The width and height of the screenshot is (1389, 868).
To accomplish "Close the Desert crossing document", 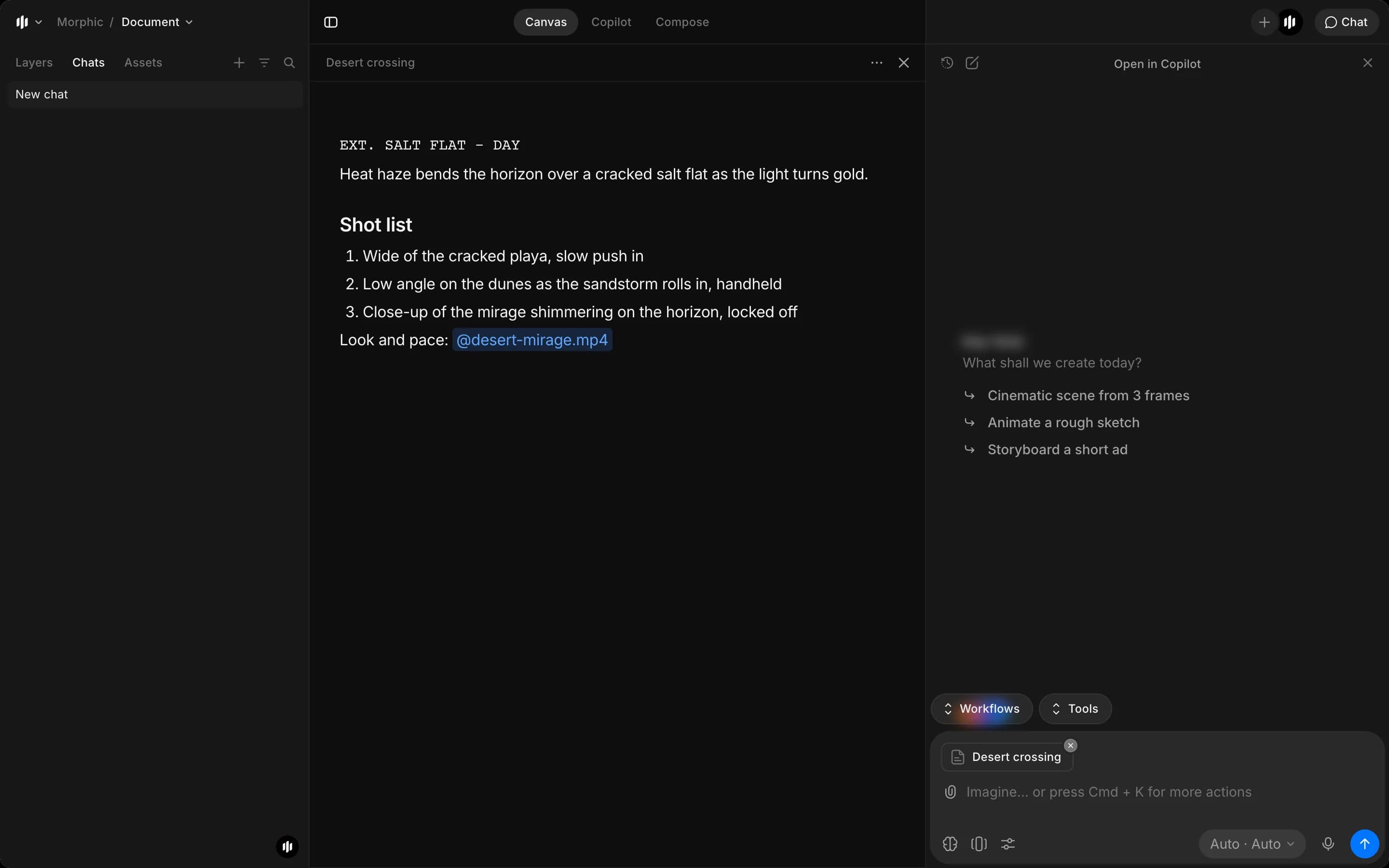I will pyautogui.click(x=903, y=63).
